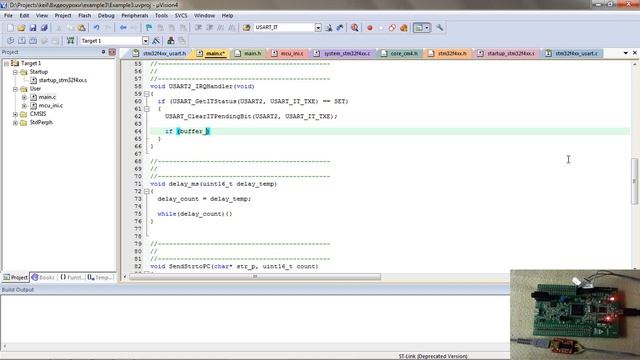Open the editor tabs list dropdown
Viewport: 640px width, 360px height.
(625, 53)
